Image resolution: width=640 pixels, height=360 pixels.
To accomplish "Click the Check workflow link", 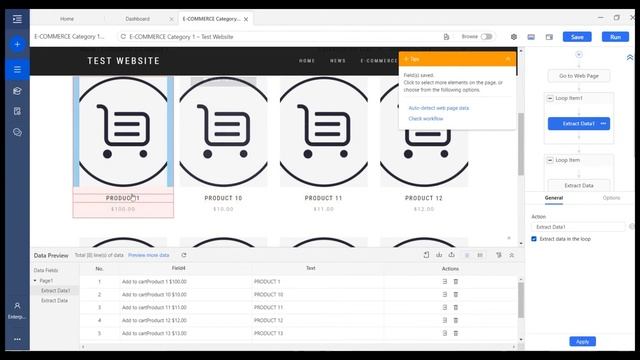I will tap(426, 119).
